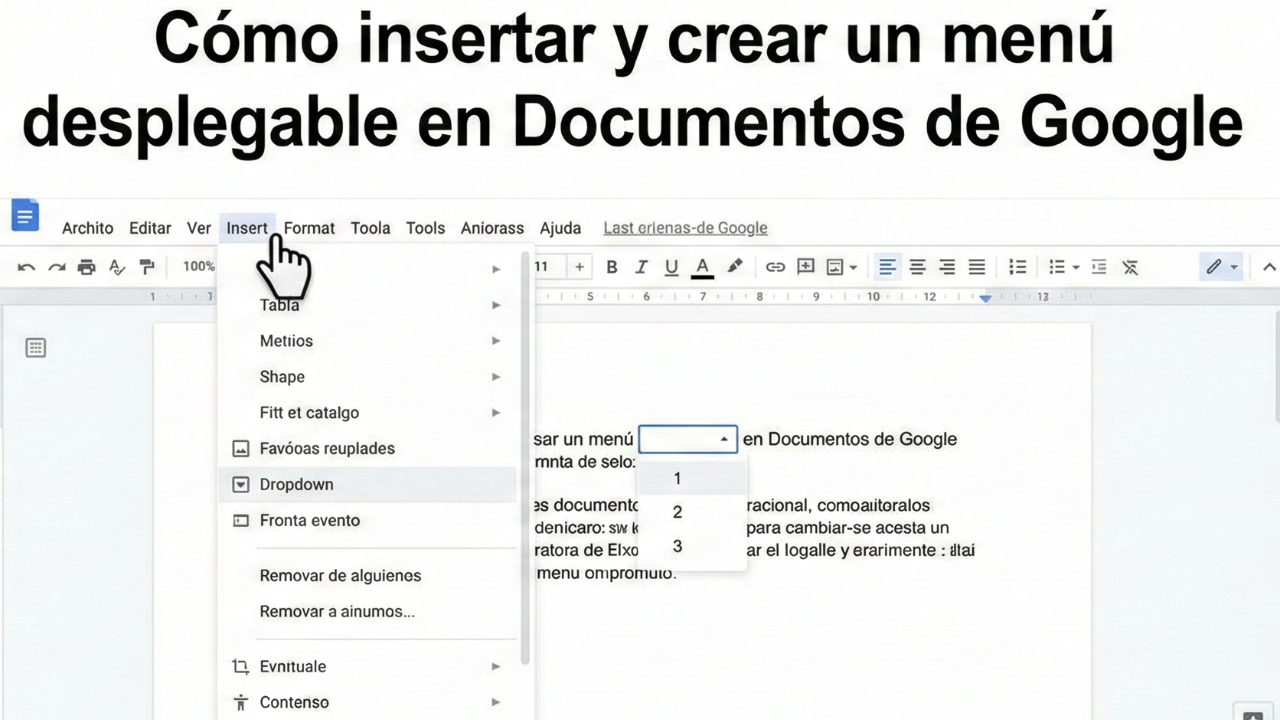This screenshot has width=1280, height=720.
Task: Select option 2 in the dropdown list
Action: click(678, 512)
